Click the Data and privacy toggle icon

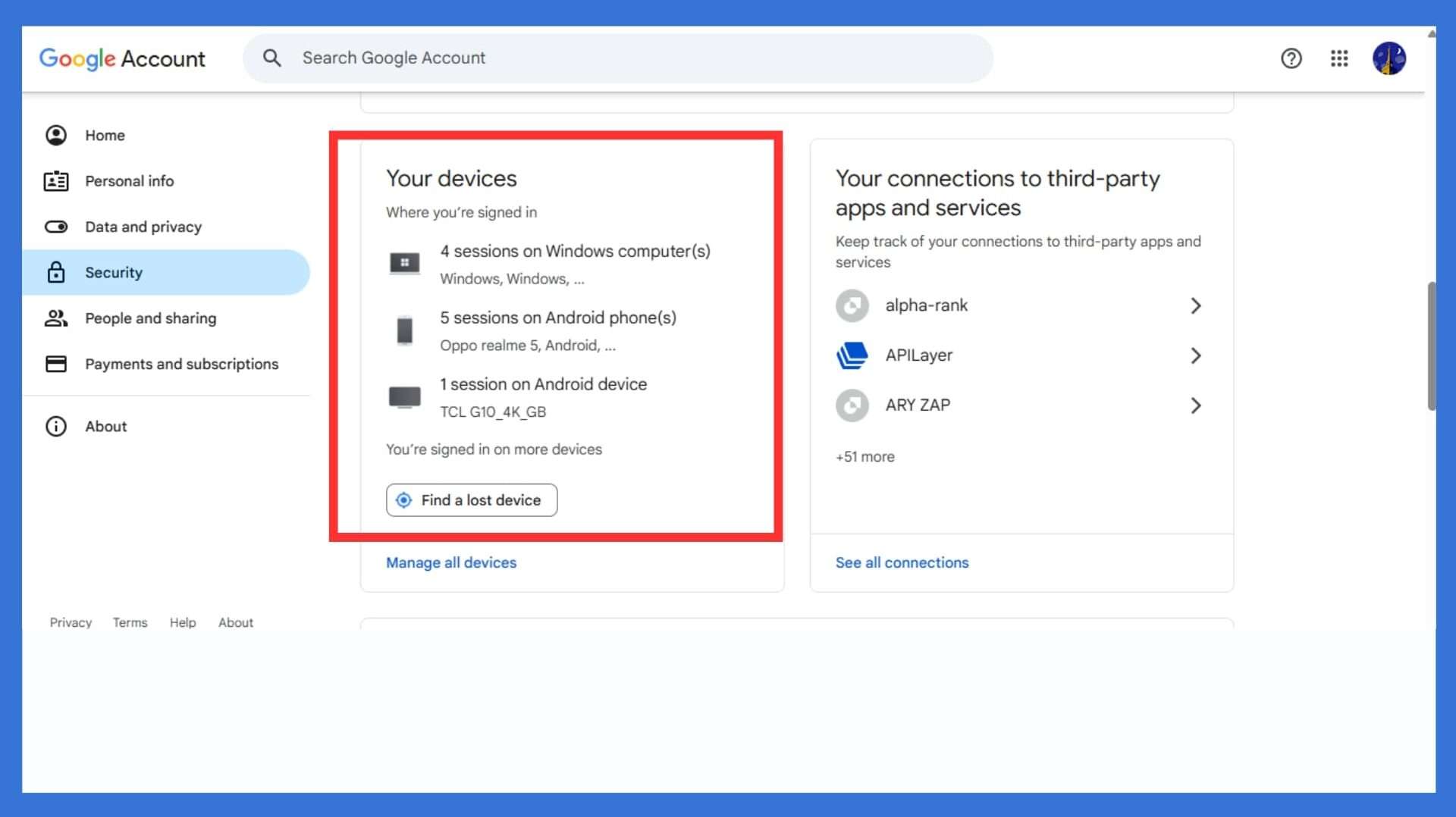(56, 227)
